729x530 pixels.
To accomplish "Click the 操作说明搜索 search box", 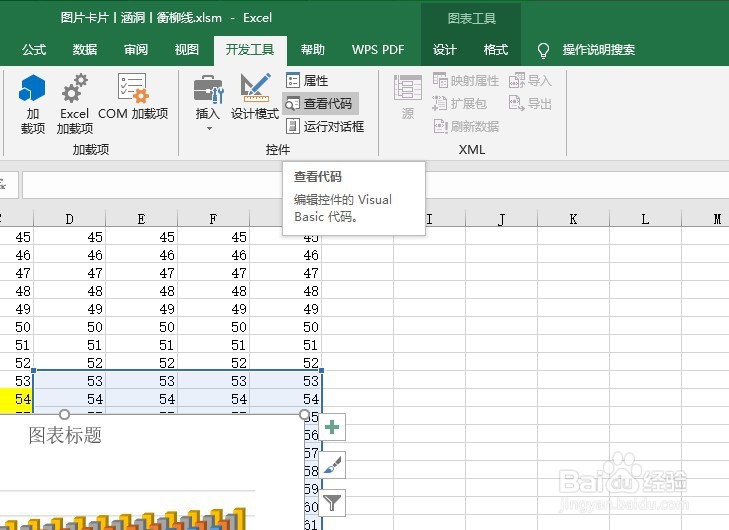I will [598, 49].
